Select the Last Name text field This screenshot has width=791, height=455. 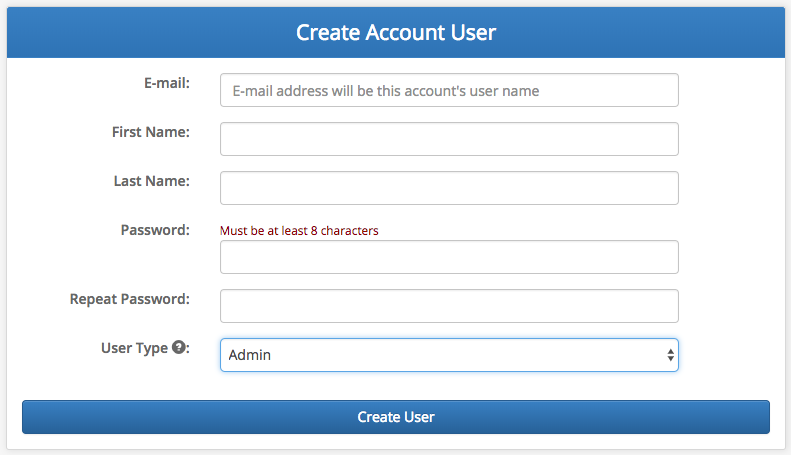pyautogui.click(x=449, y=188)
